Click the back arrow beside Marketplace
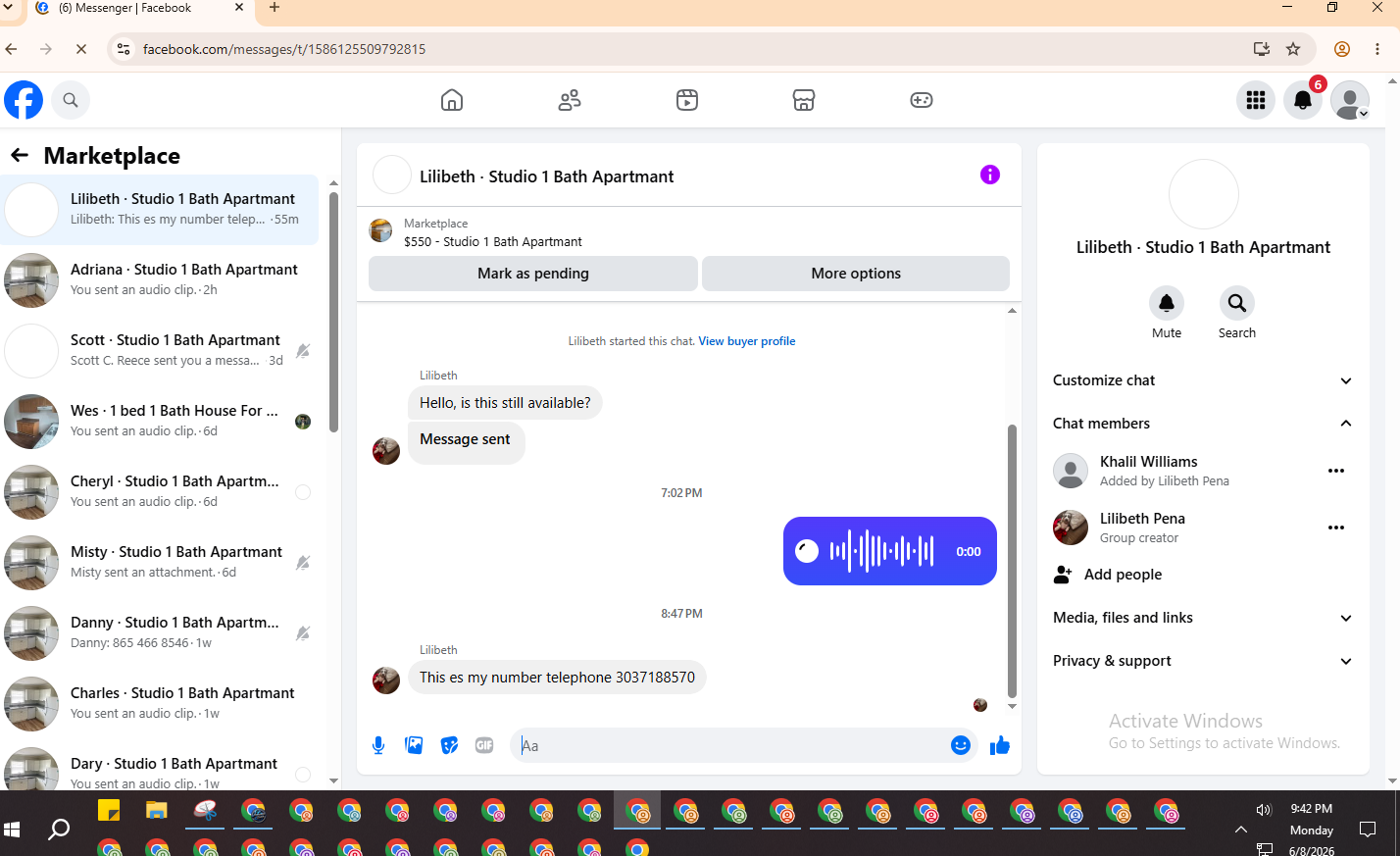 20,155
